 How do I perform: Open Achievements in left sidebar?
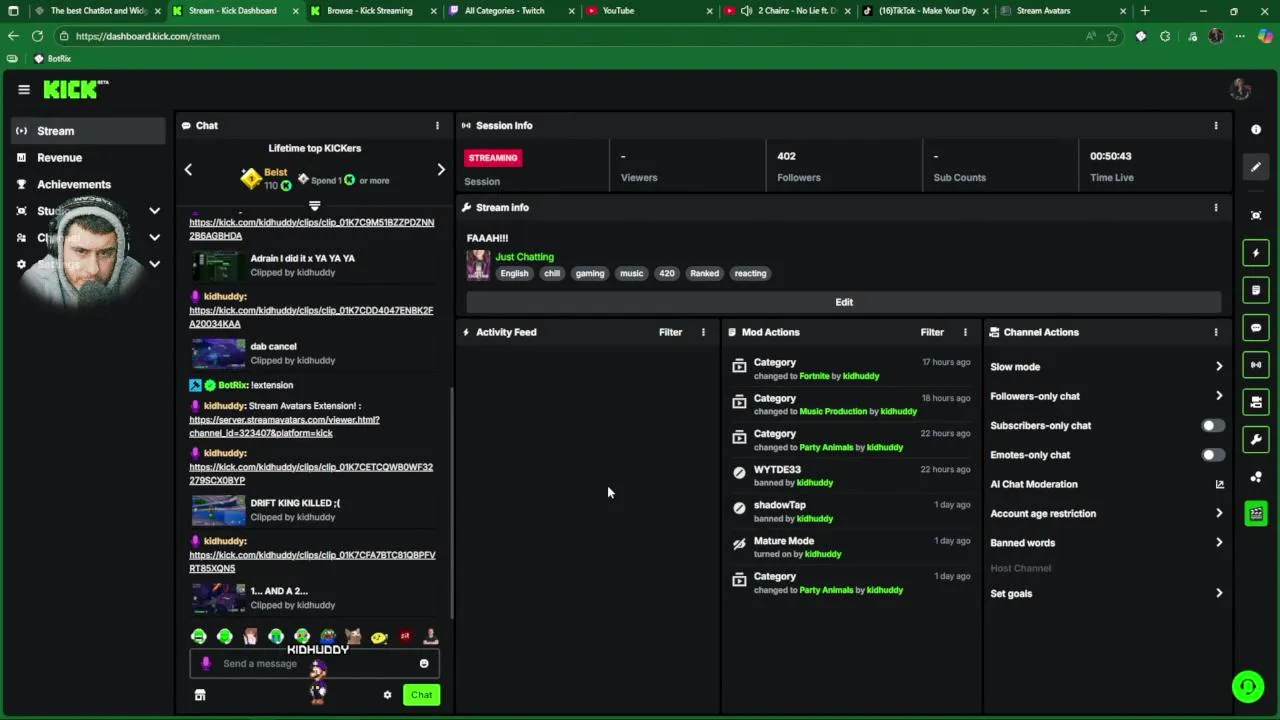(88, 185)
